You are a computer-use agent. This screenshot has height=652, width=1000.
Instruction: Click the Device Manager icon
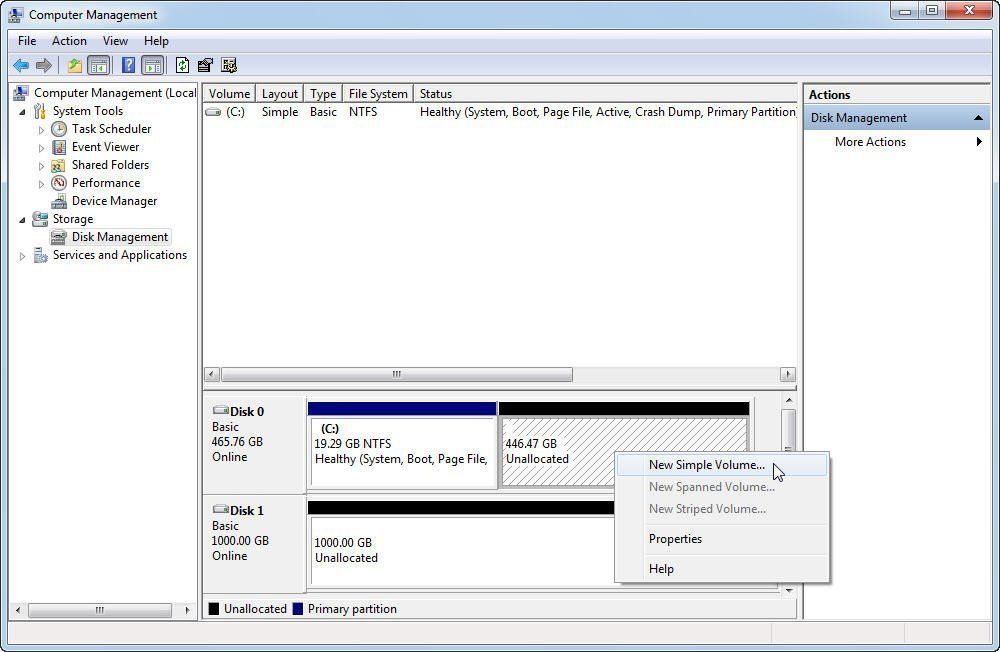[x=59, y=201]
